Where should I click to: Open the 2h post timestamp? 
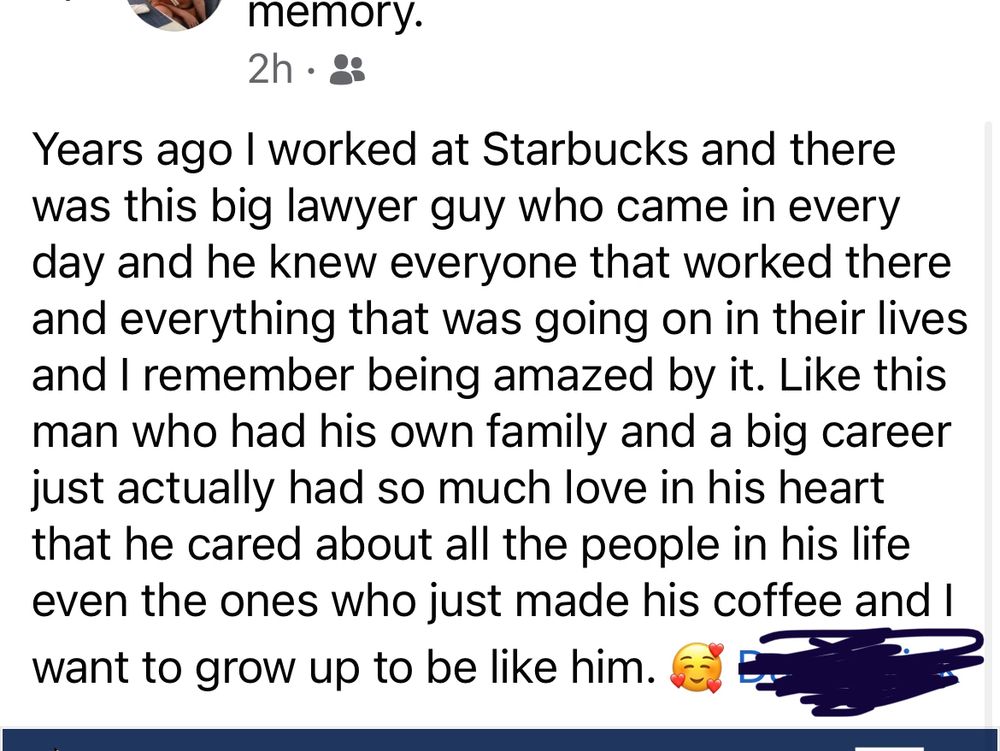tap(270, 69)
